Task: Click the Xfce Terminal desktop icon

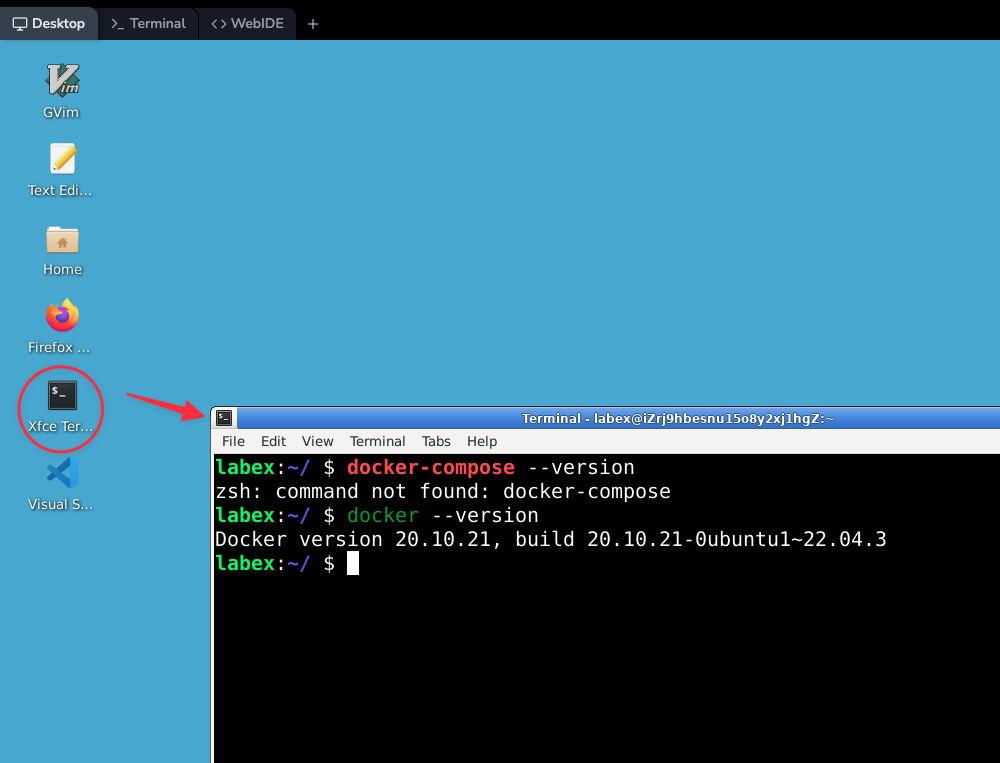Action: (62, 396)
